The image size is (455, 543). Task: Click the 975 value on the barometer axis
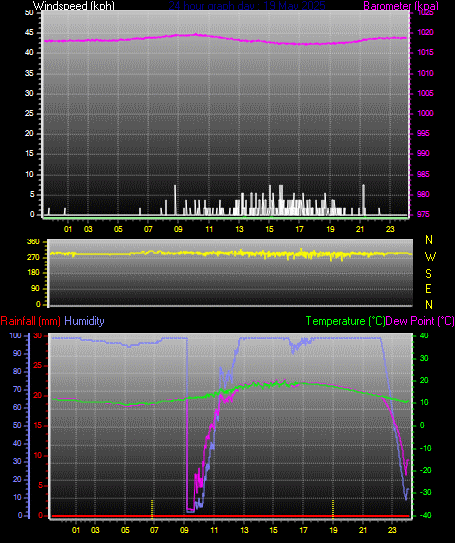point(423,214)
